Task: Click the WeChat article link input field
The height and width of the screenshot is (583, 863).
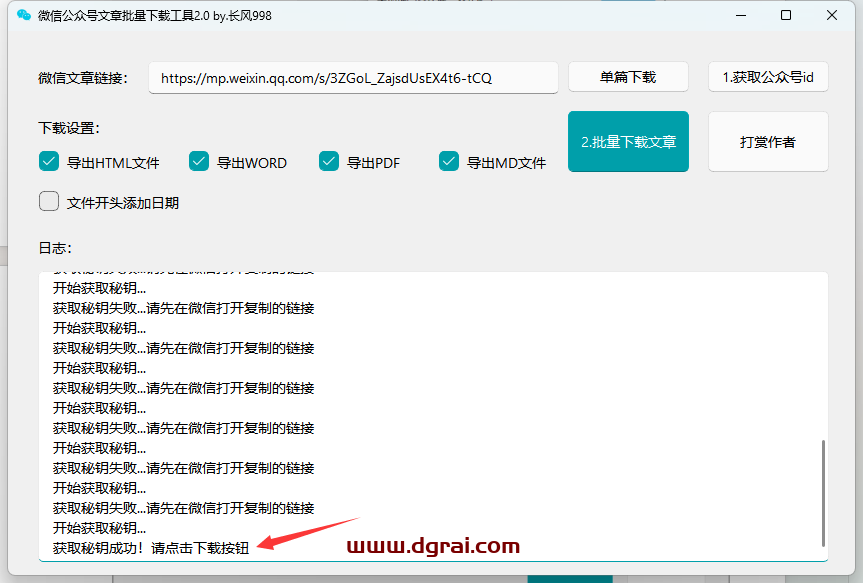Action: [353, 78]
